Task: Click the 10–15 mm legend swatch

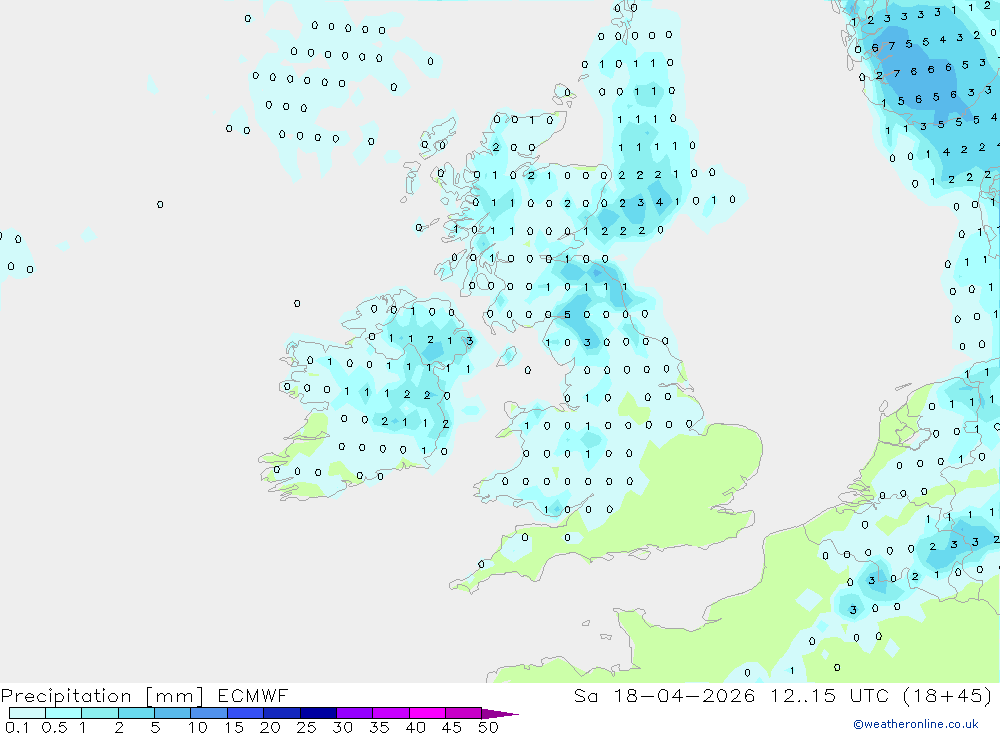Action: 209,713
